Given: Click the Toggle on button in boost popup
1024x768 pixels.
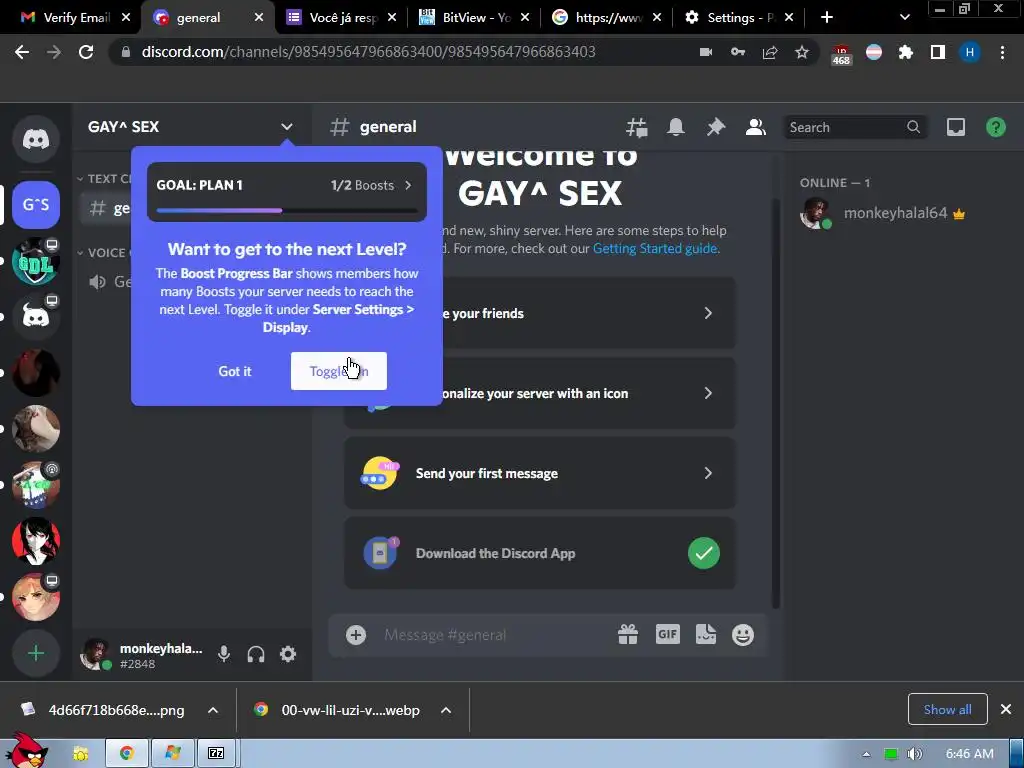Looking at the screenshot, I should (338, 371).
